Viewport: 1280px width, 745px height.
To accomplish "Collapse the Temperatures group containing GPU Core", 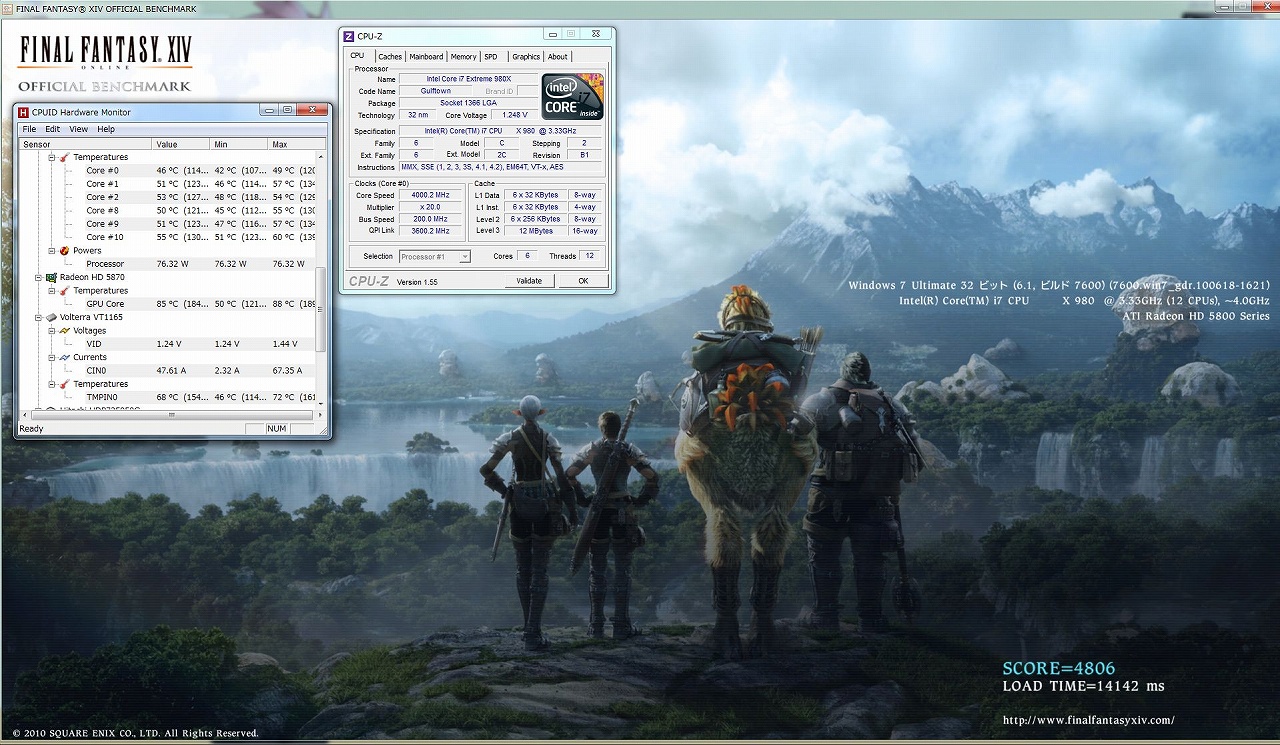I will [51, 291].
